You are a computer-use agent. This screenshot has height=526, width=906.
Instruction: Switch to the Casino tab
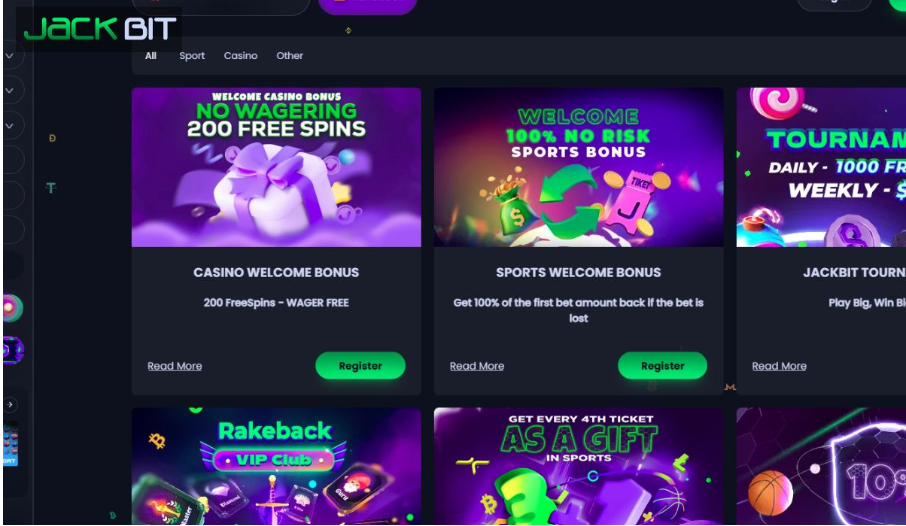[240, 55]
